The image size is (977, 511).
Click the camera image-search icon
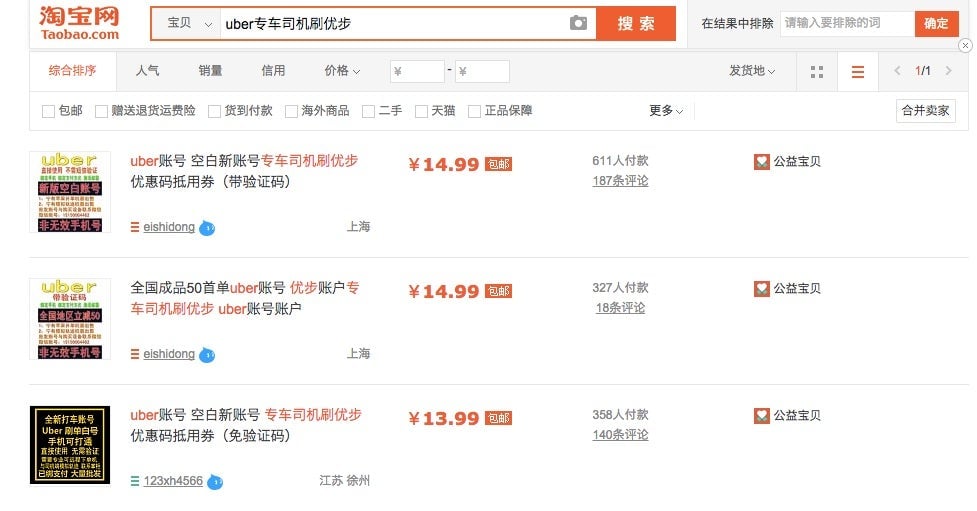tap(578, 23)
